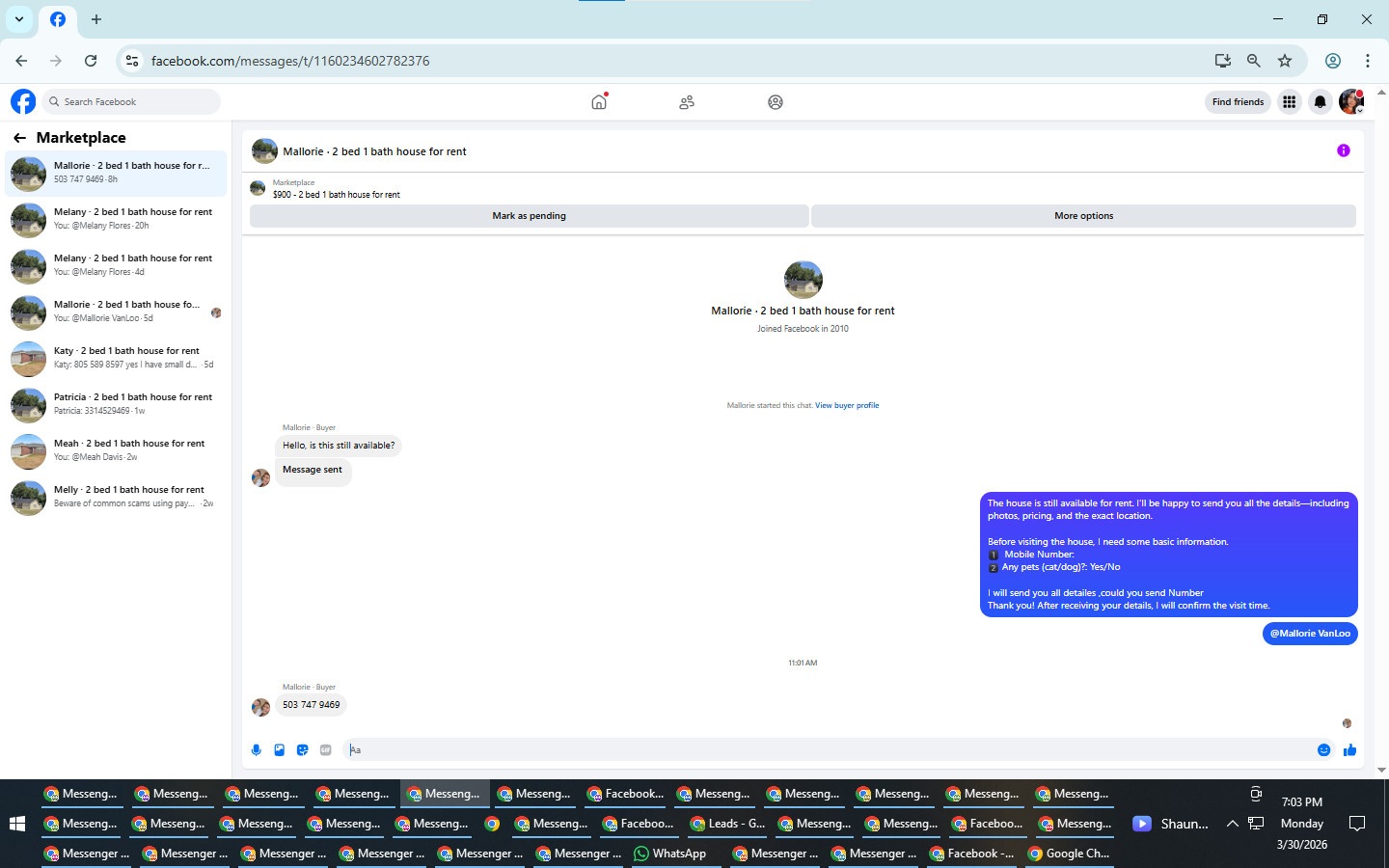Open Melany conversation from 4d ago
This screenshot has height=868, width=1389.
click(116, 266)
